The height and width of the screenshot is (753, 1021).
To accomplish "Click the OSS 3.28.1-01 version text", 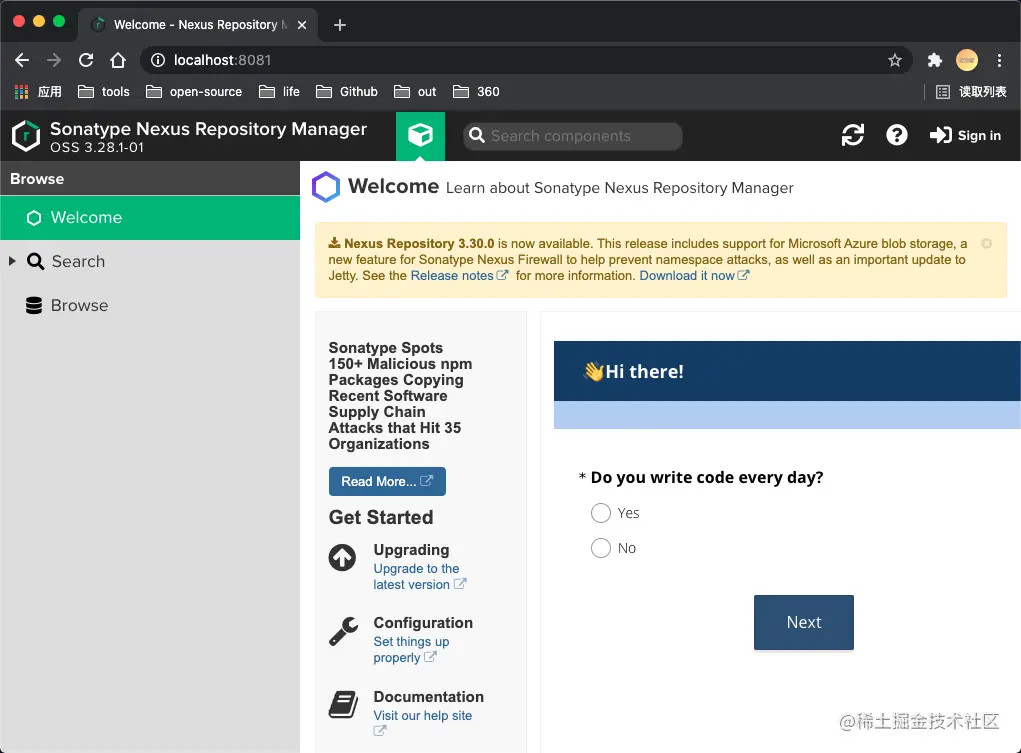I will tap(97, 147).
